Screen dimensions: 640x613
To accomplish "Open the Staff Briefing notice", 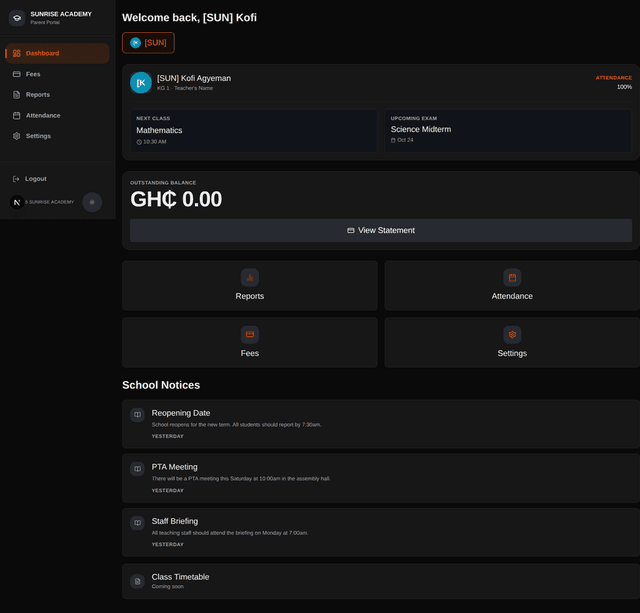I will [381, 533].
